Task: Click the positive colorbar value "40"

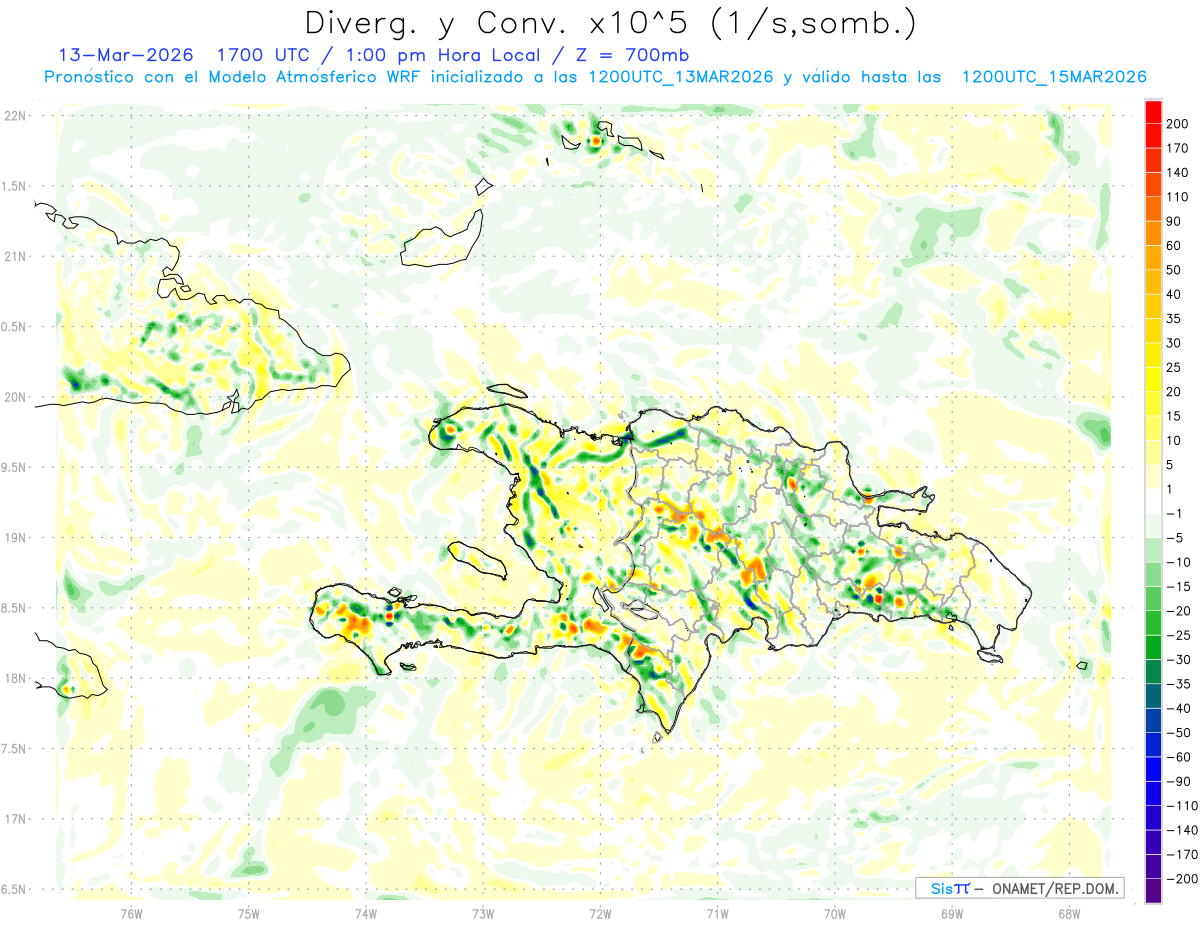Action: 1174,294
